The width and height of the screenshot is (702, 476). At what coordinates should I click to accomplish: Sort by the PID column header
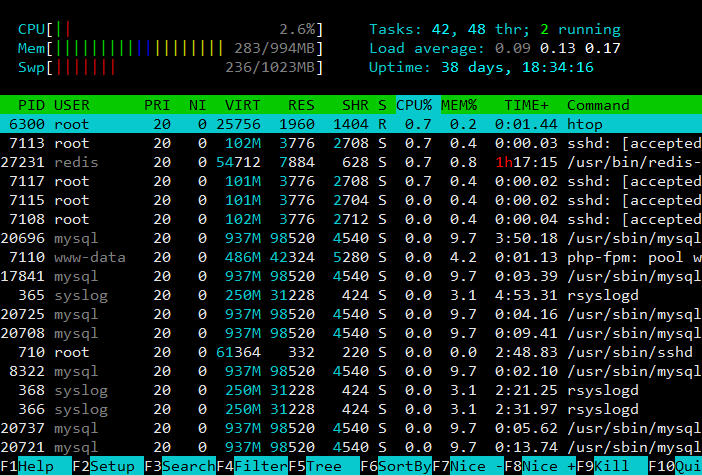pos(31,105)
